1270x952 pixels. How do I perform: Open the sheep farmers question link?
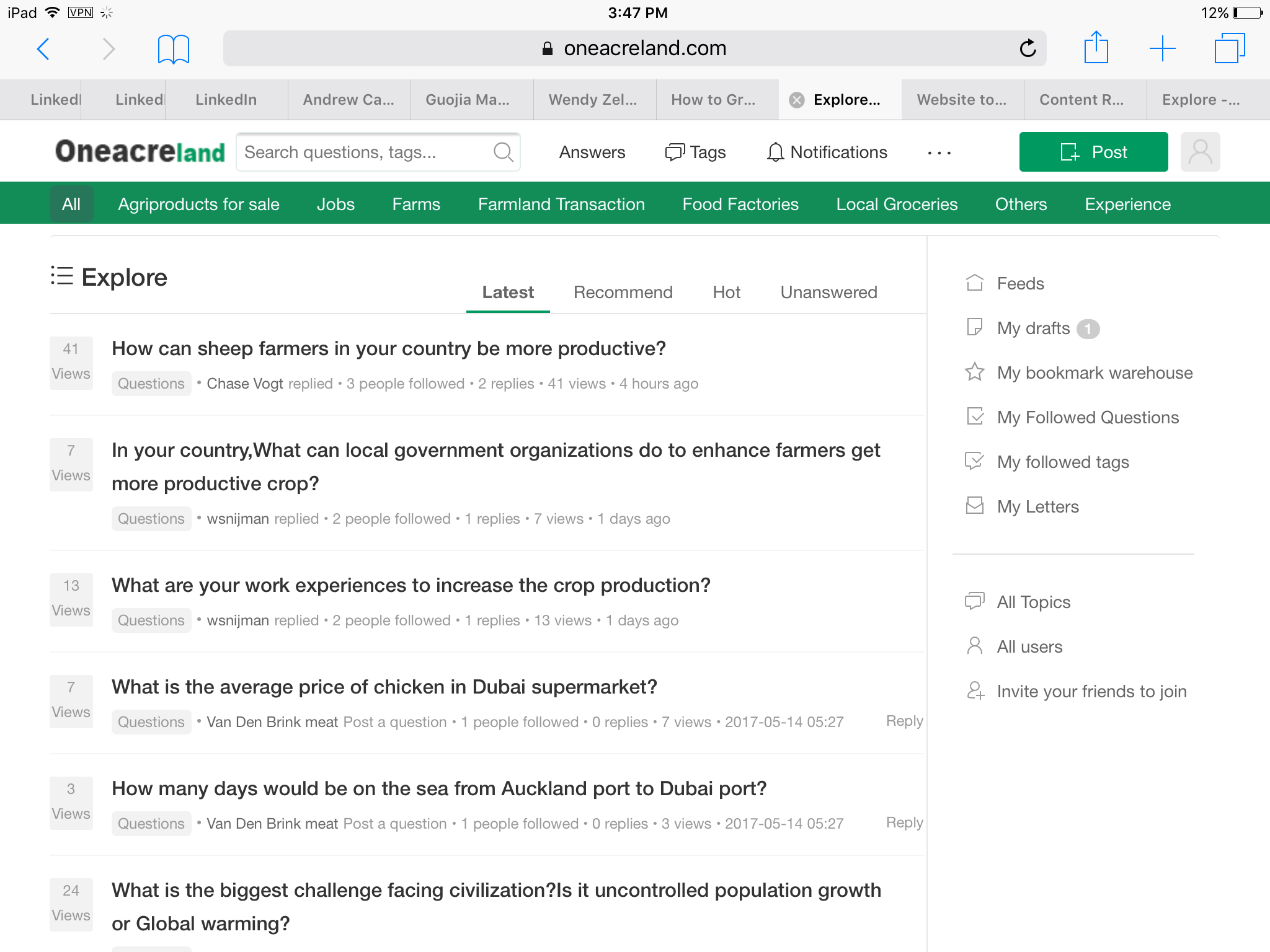point(388,348)
